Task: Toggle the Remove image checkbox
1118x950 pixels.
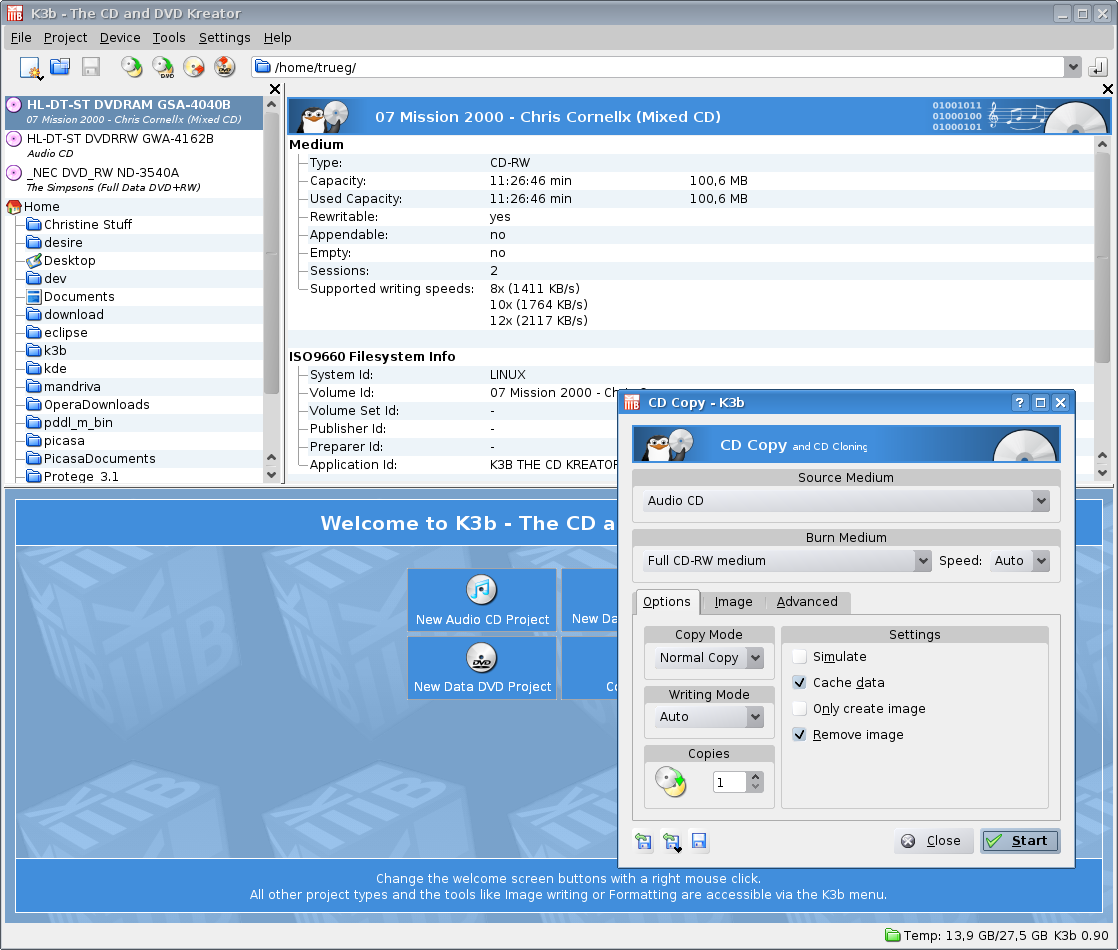Action: (800, 735)
